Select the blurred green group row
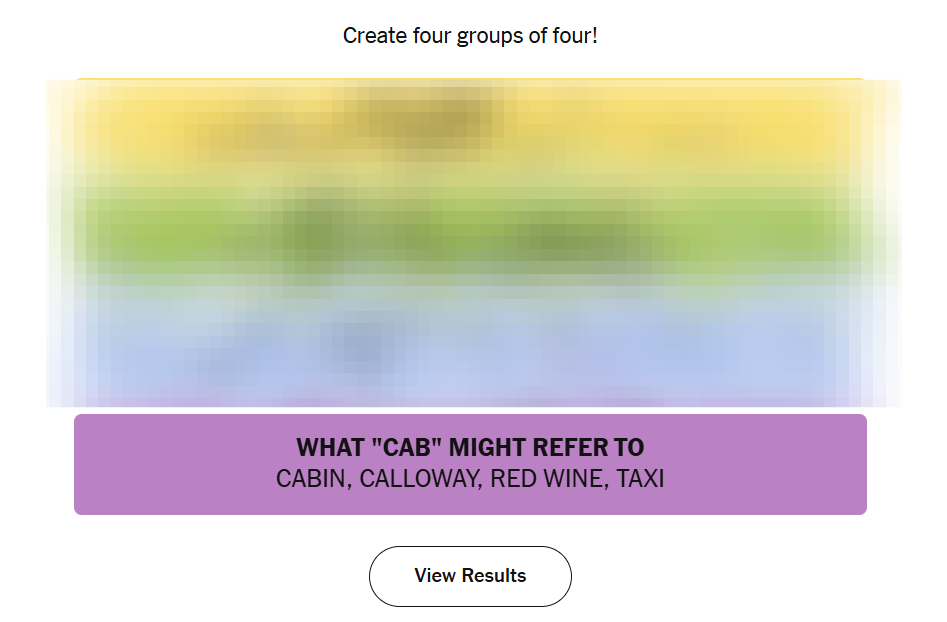 (x=470, y=235)
